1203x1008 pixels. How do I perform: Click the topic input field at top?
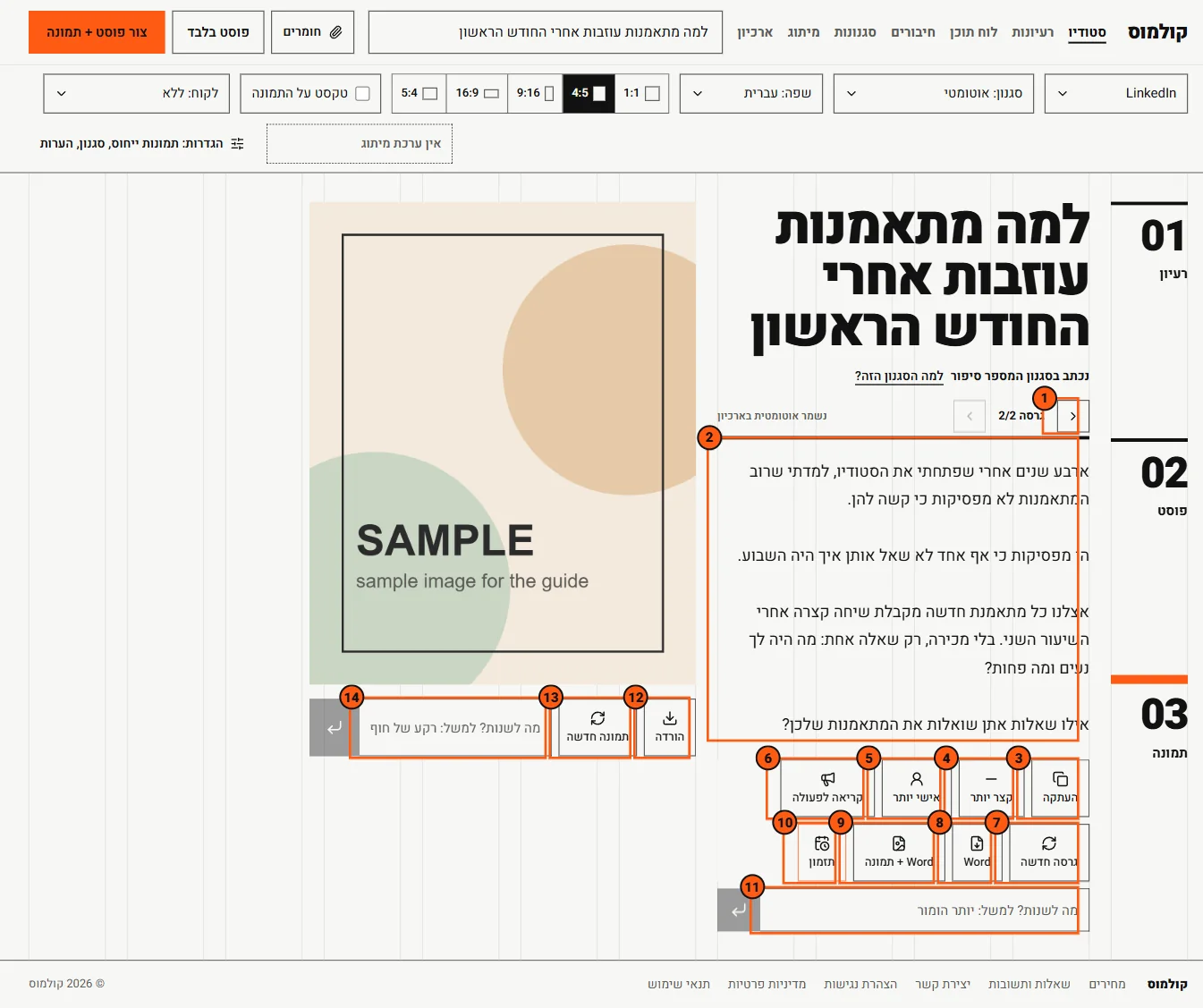pyautogui.click(x=546, y=32)
